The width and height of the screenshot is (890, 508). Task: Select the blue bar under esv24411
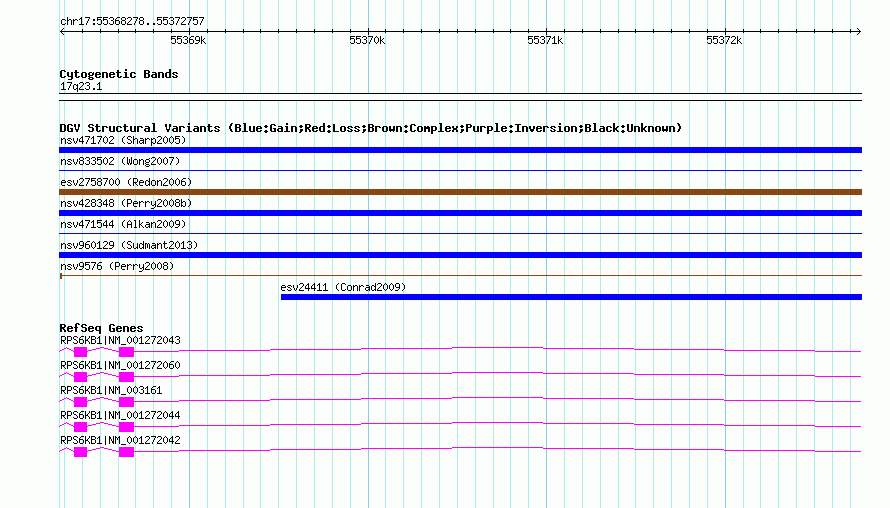[572, 297]
